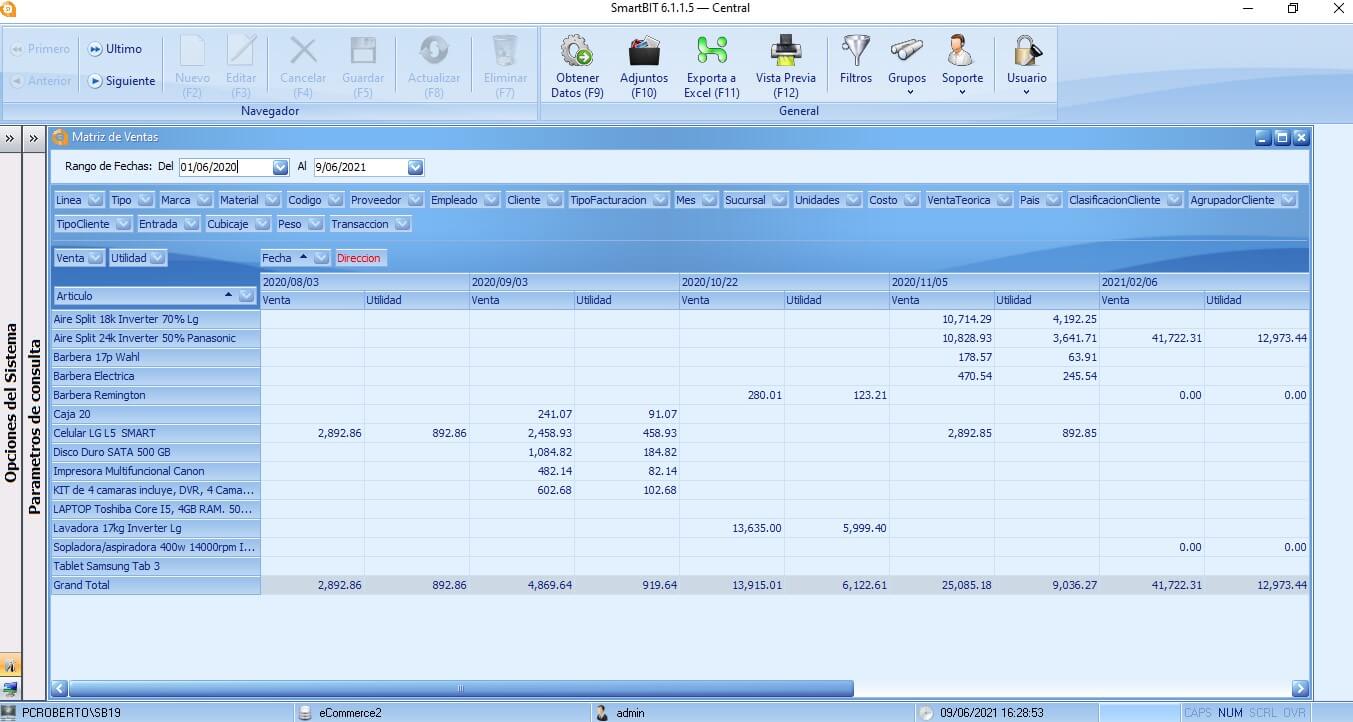The image size is (1353, 722).
Task: Click the Actualizar (F8) icon
Action: tap(434, 50)
